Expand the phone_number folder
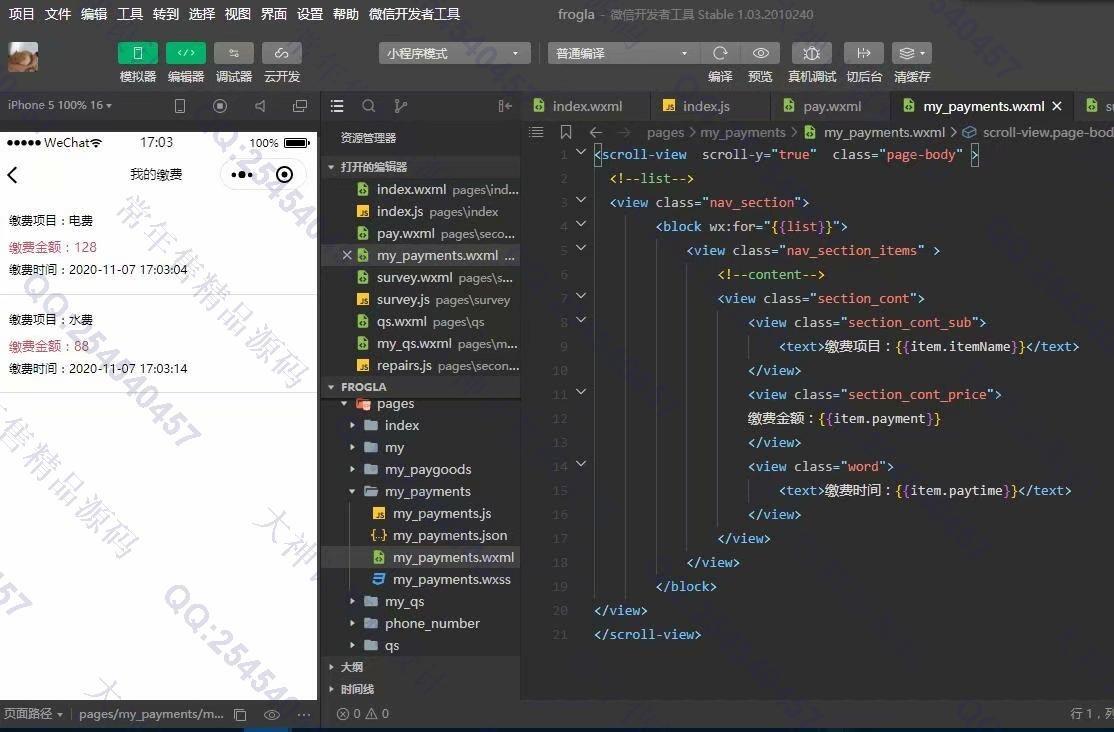The width and height of the screenshot is (1114, 732). (x=352, y=623)
